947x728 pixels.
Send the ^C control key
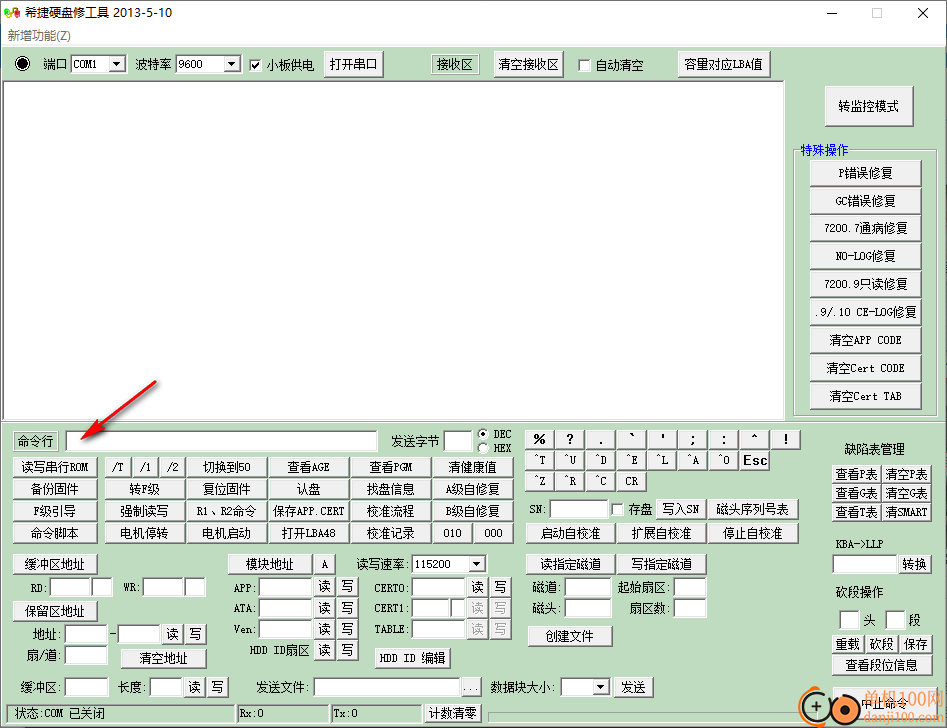(x=601, y=482)
